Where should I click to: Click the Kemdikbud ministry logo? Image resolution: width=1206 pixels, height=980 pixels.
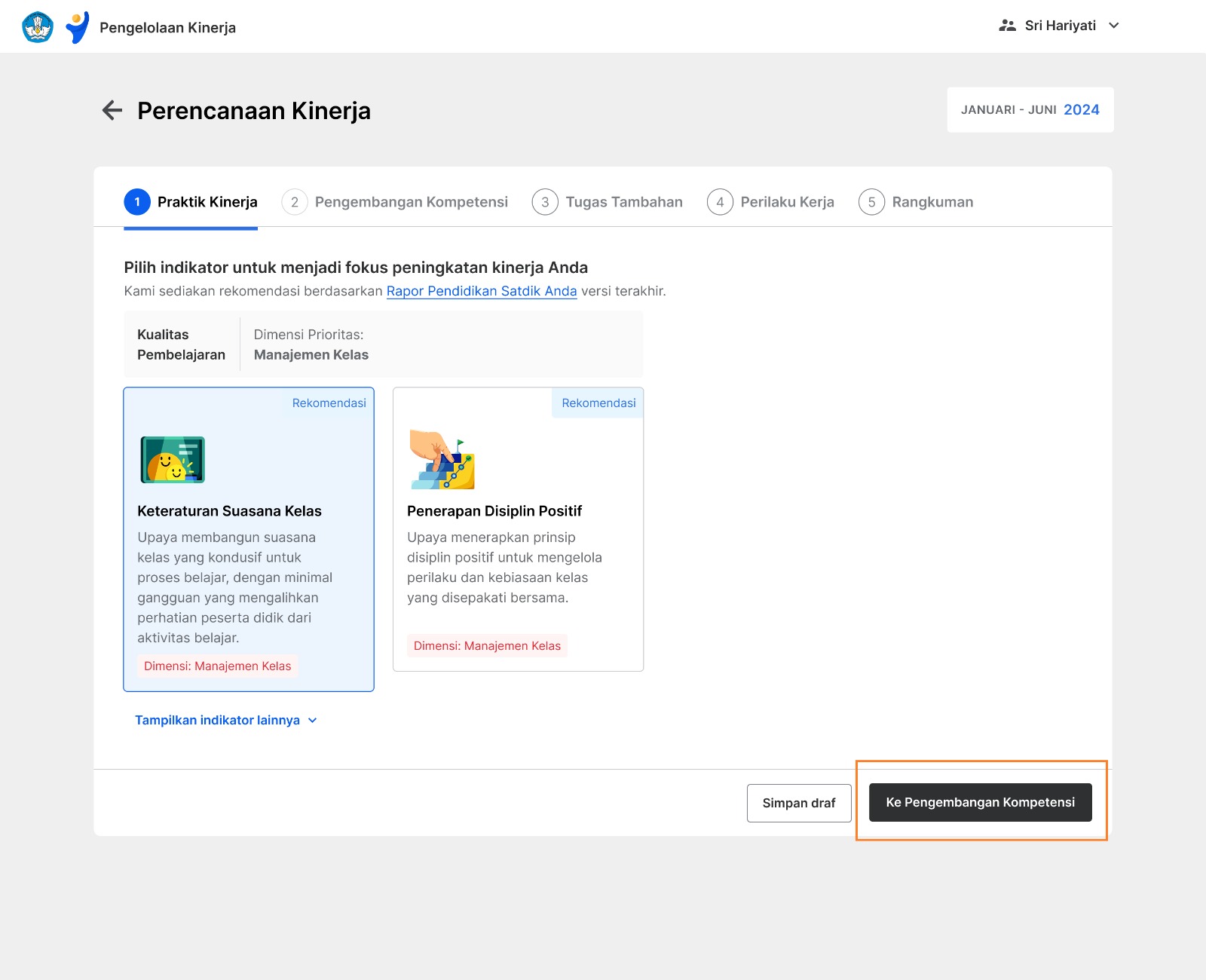(38, 27)
